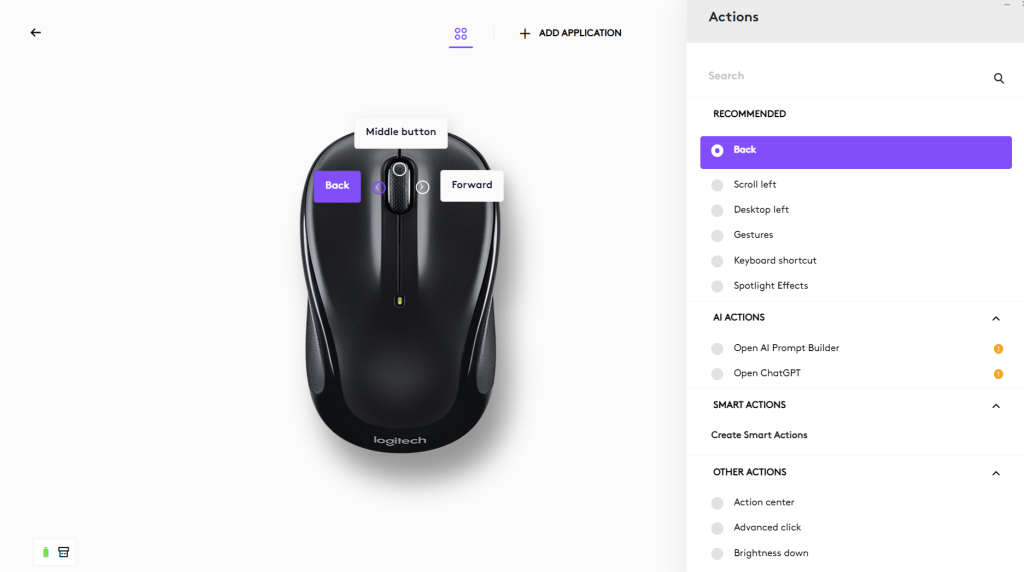Screen dimensions: 1024x572
Task: Select the Middle button label
Action: [400, 133]
